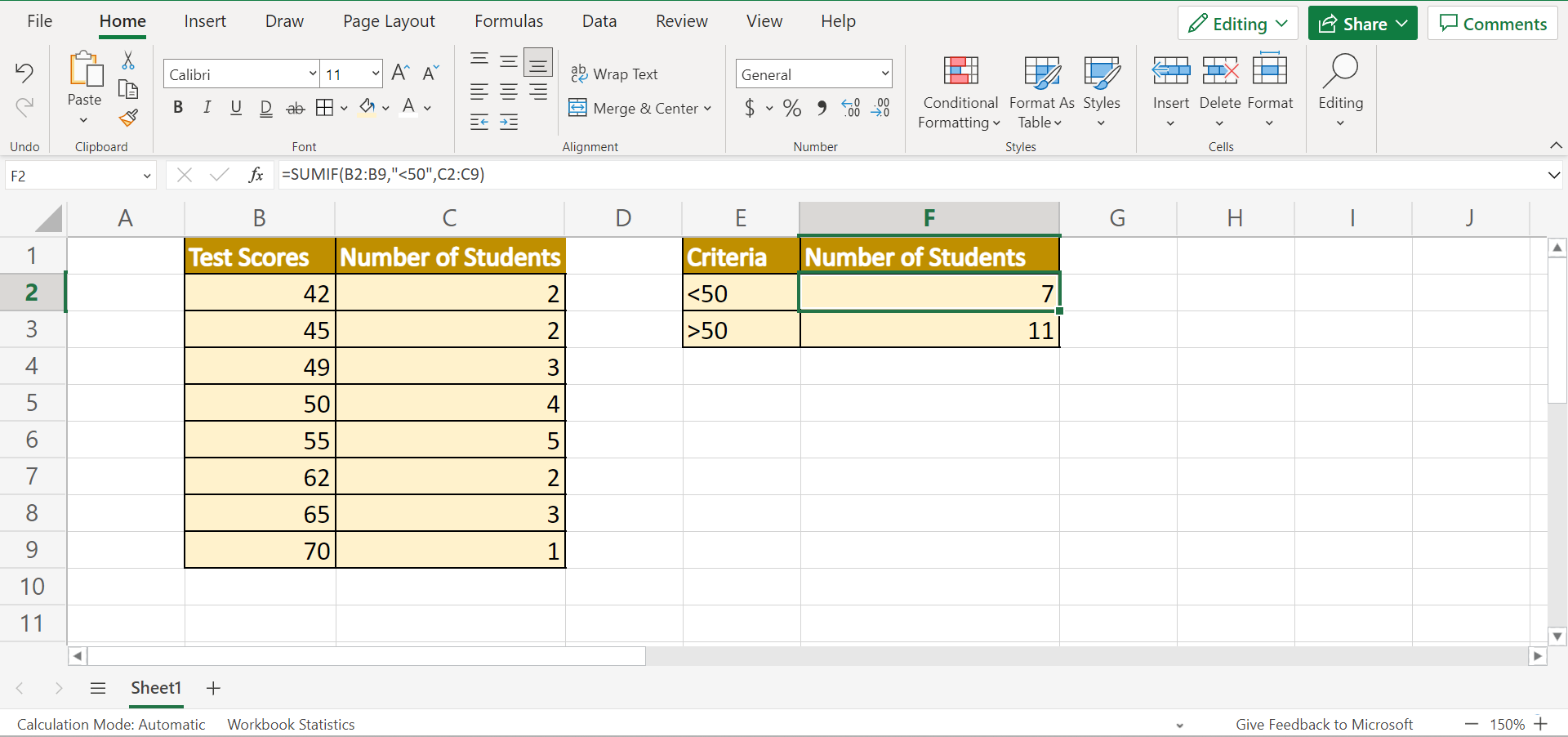Click the Insert Function fx icon
The width and height of the screenshot is (1568, 737).
pyautogui.click(x=256, y=175)
